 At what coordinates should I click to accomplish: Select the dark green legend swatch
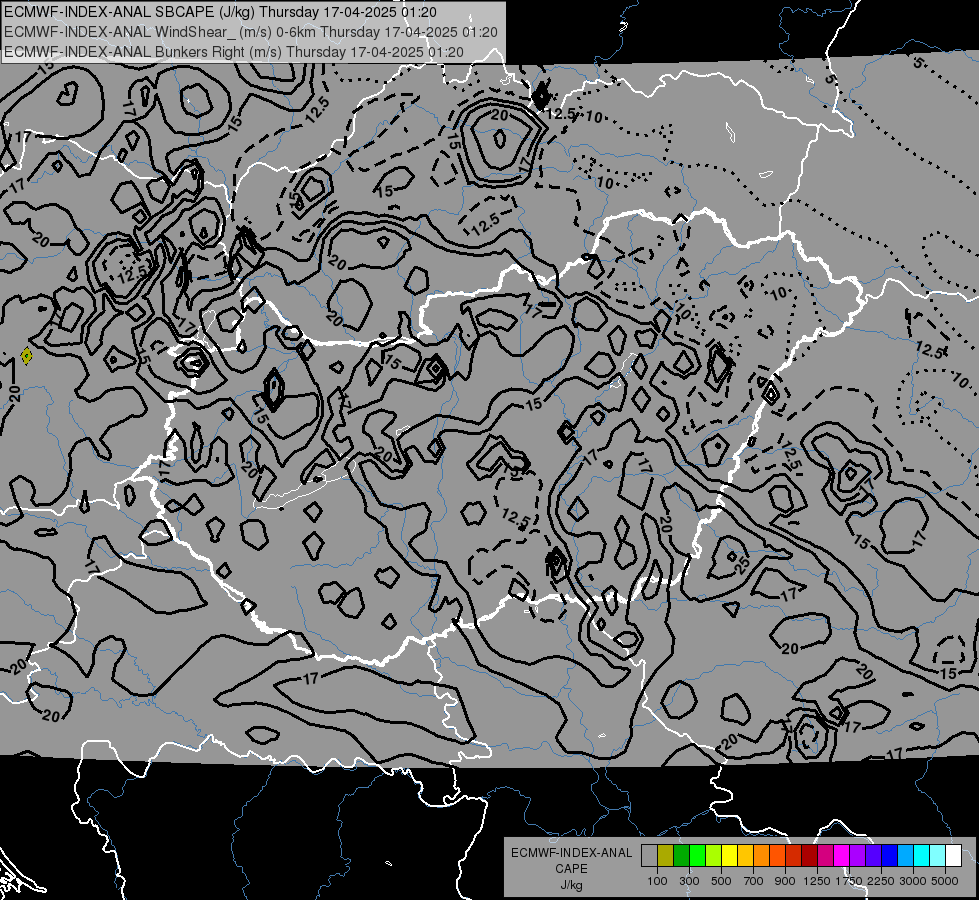[x=681, y=856]
